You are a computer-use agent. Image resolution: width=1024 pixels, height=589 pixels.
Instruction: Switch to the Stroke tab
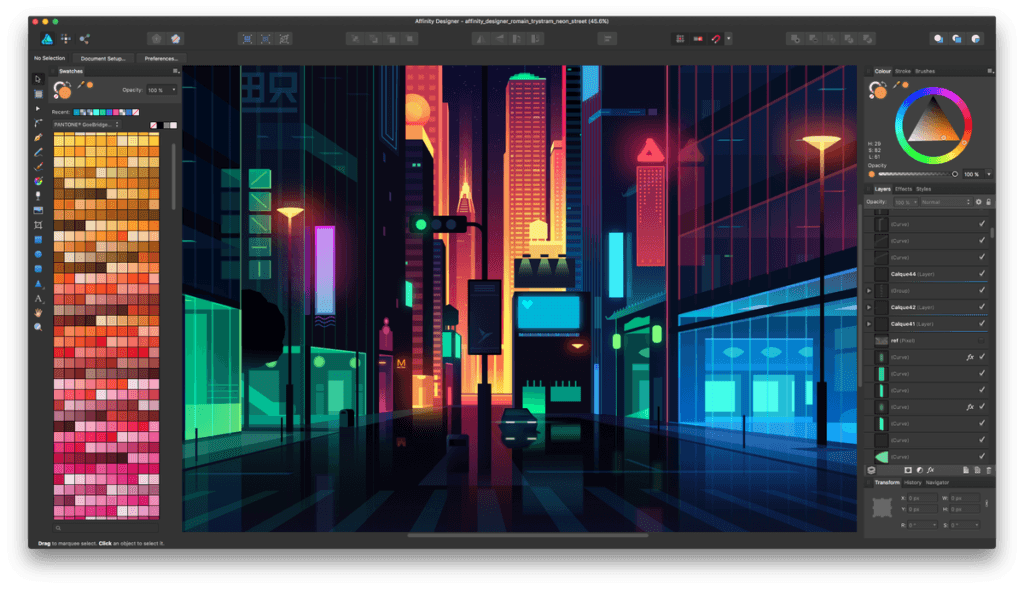[x=903, y=71]
